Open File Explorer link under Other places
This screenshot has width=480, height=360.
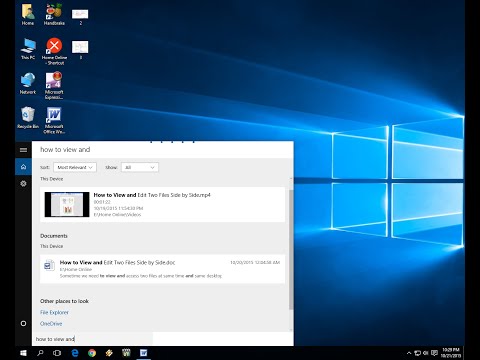click(x=54, y=312)
